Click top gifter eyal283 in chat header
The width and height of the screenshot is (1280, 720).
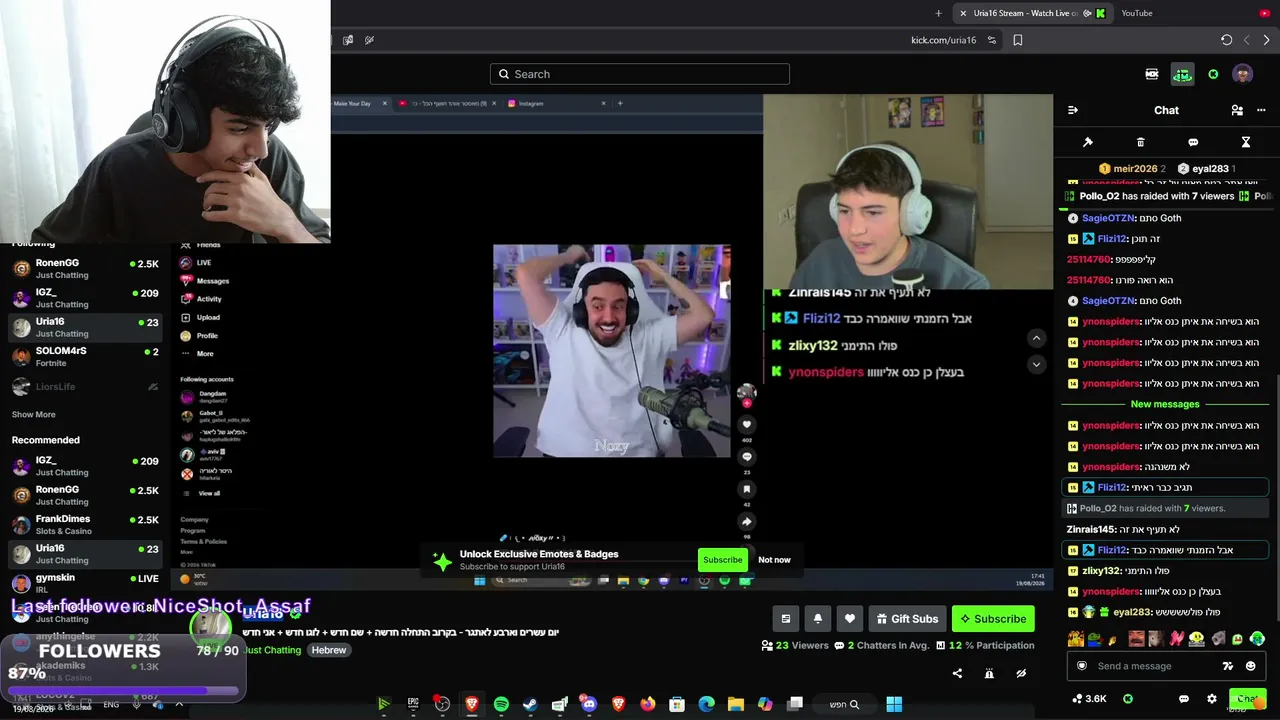(x=1206, y=169)
